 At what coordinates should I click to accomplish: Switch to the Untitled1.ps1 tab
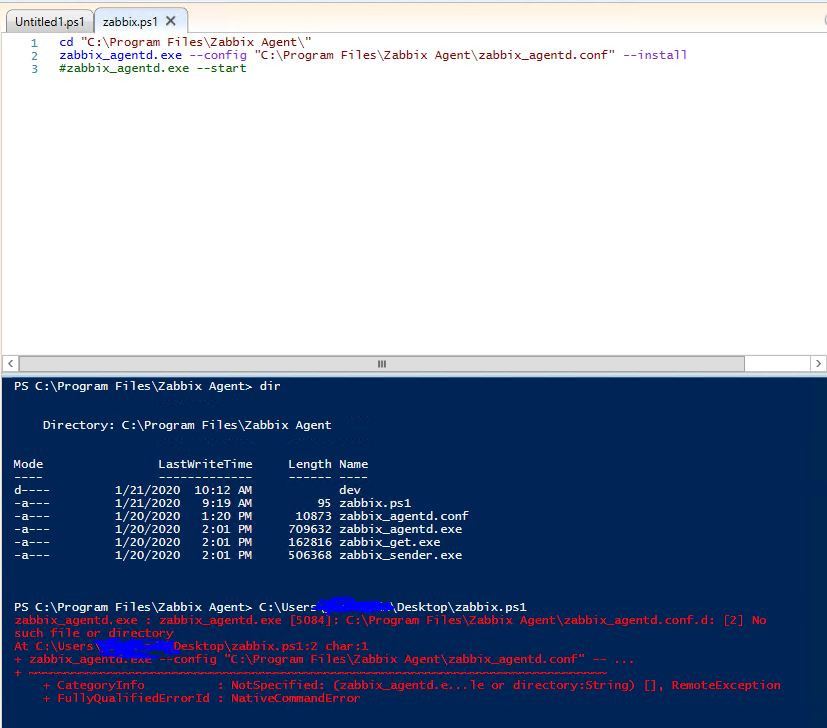pyautogui.click(x=48, y=21)
